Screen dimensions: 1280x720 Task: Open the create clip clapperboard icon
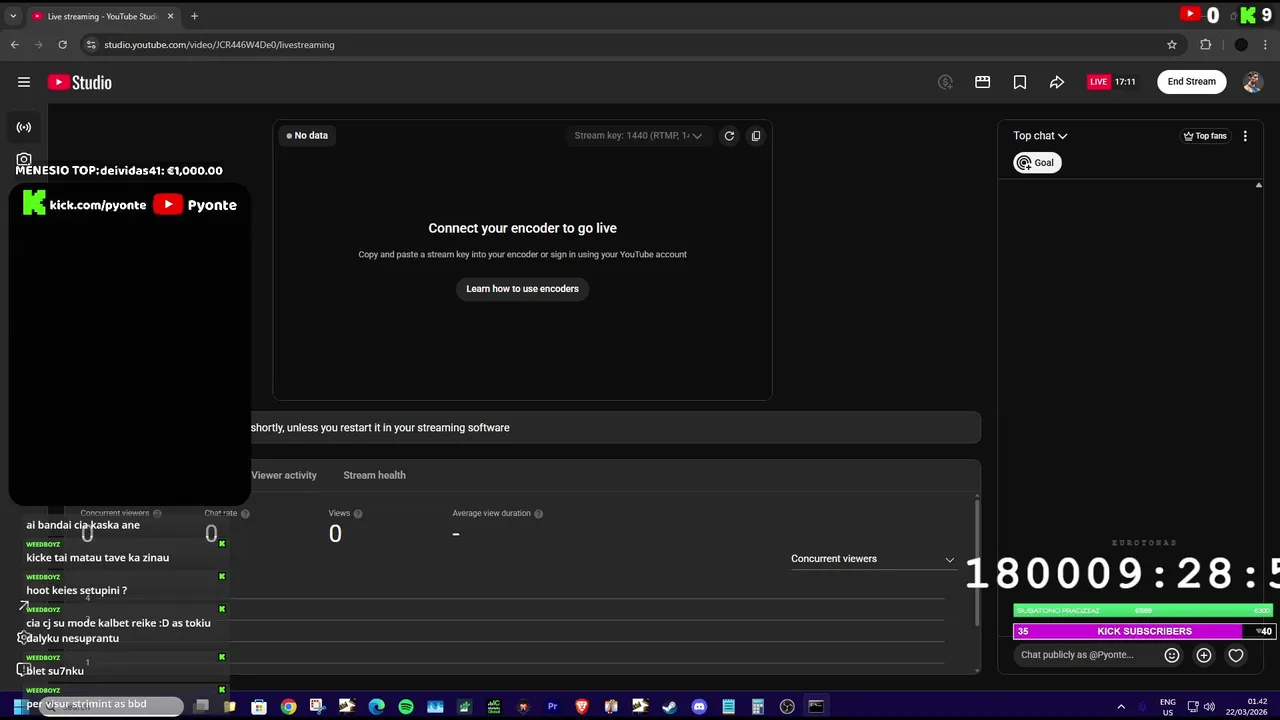click(x=983, y=82)
